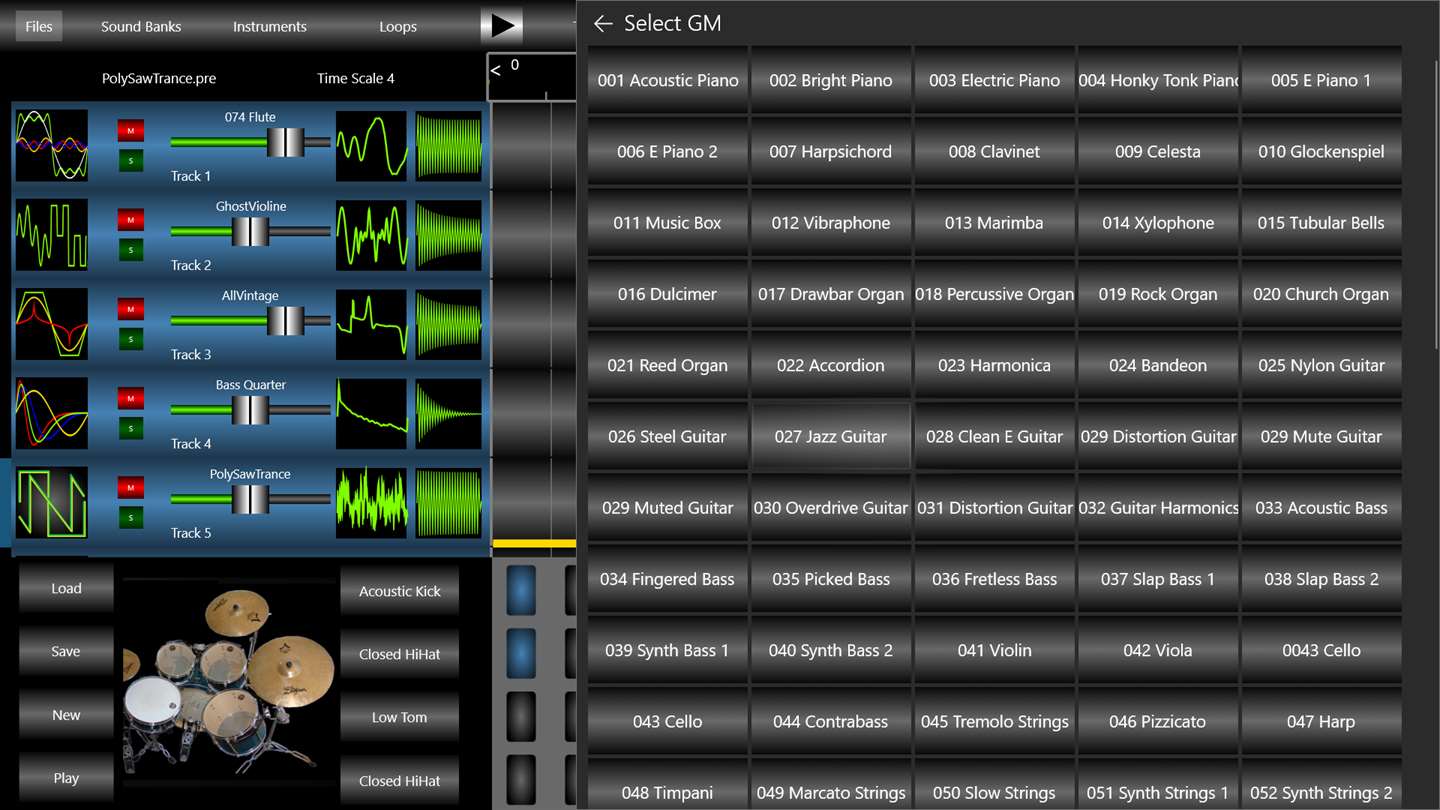This screenshot has width=1440, height=810.
Task: Open Track 3 output wave display
Action: point(372,324)
